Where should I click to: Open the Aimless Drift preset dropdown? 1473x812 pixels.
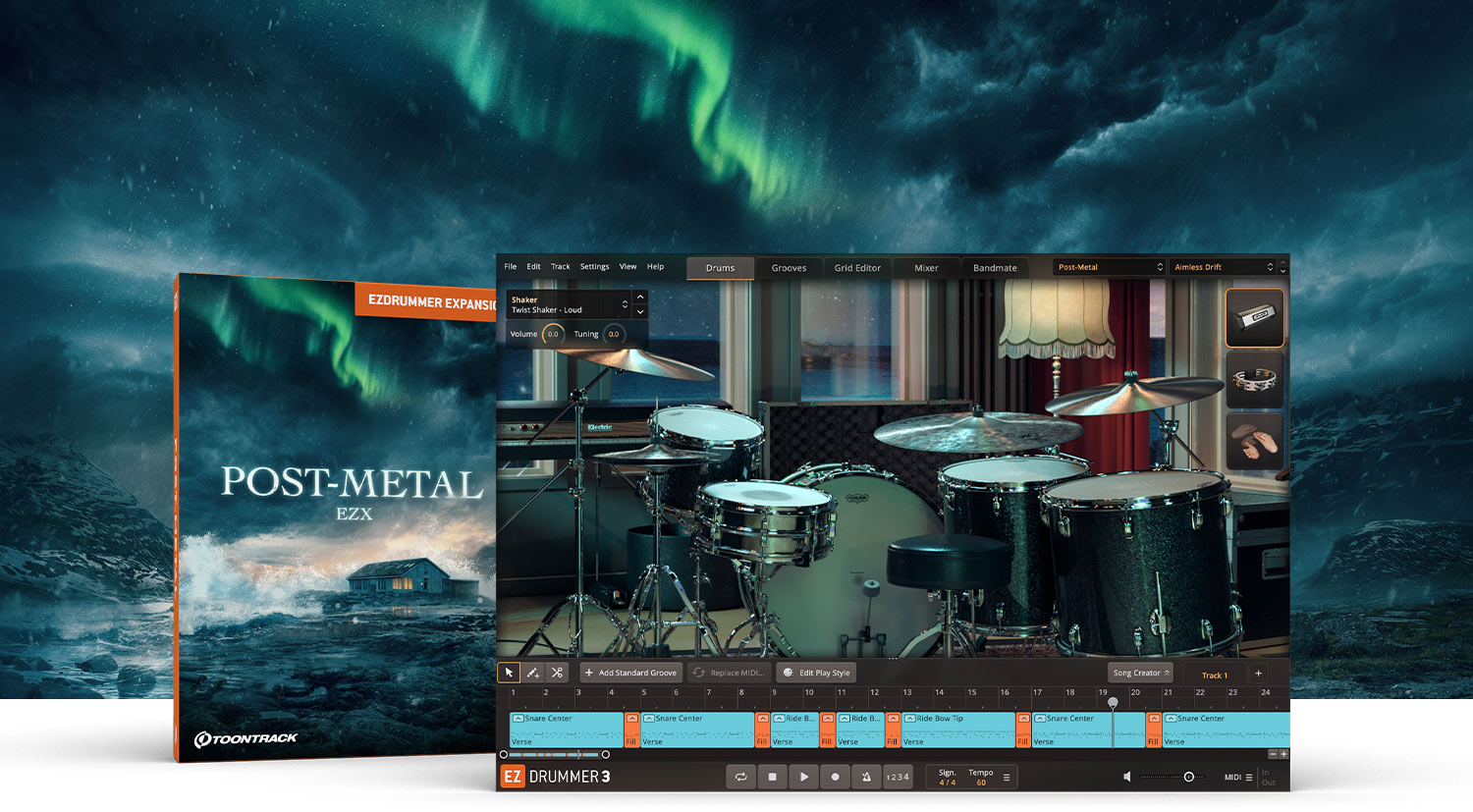pos(1223,267)
